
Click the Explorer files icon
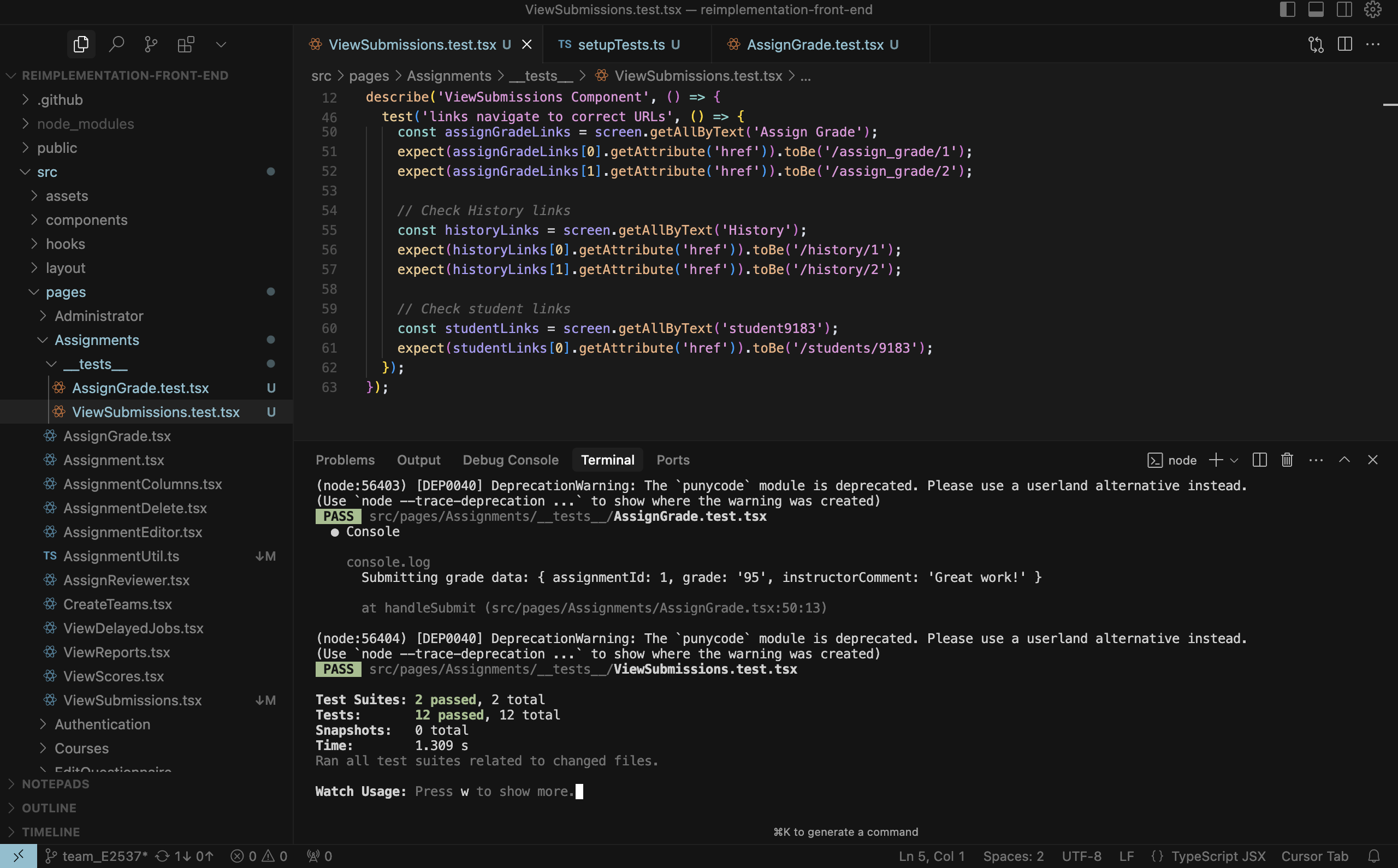(81, 44)
